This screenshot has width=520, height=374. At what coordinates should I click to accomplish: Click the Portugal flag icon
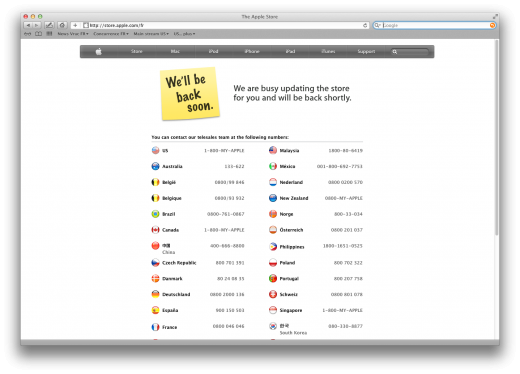(x=273, y=278)
